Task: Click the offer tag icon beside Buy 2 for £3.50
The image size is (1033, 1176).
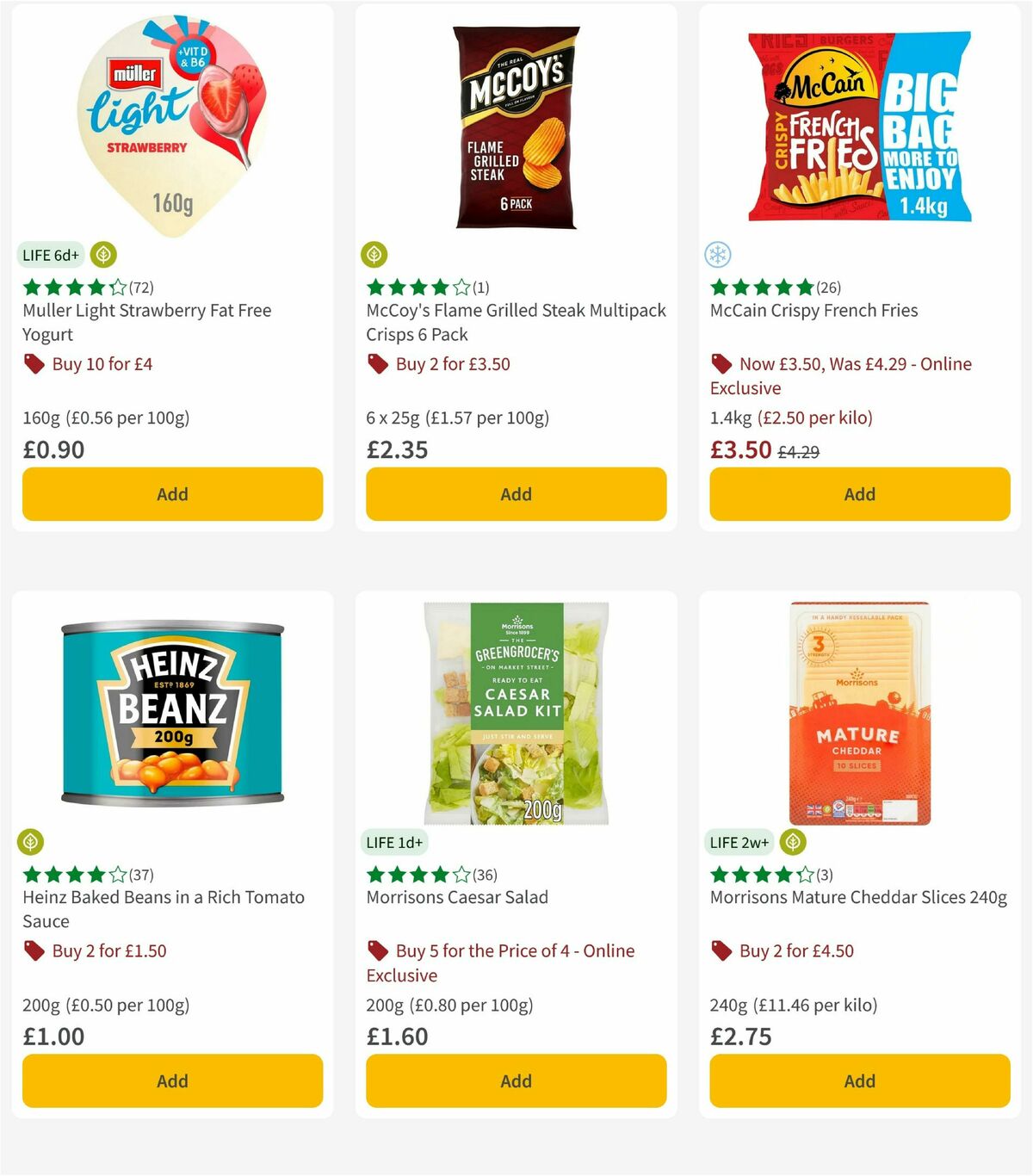Action: pyautogui.click(x=377, y=364)
